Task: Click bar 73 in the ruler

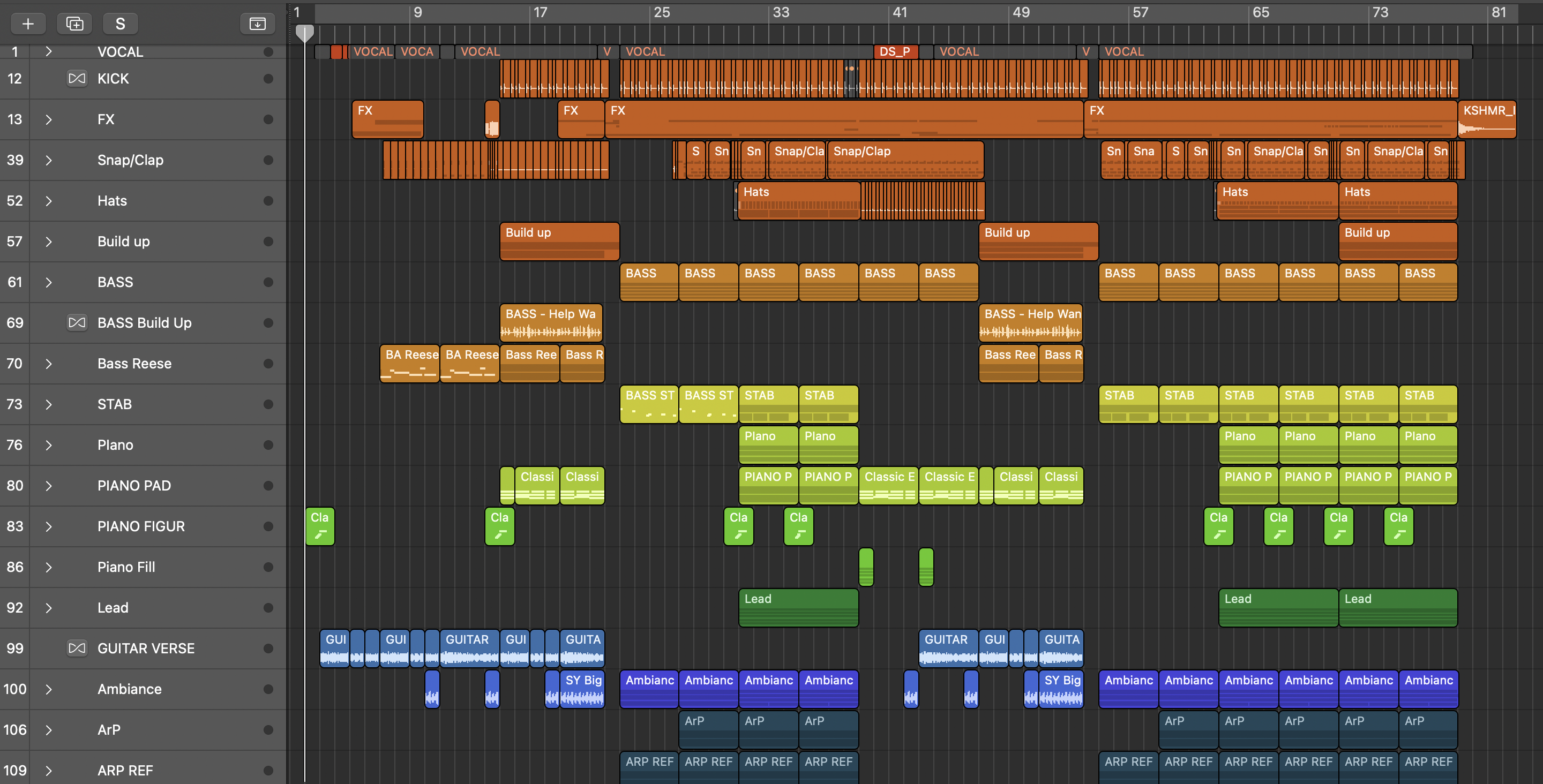Action: point(1380,12)
